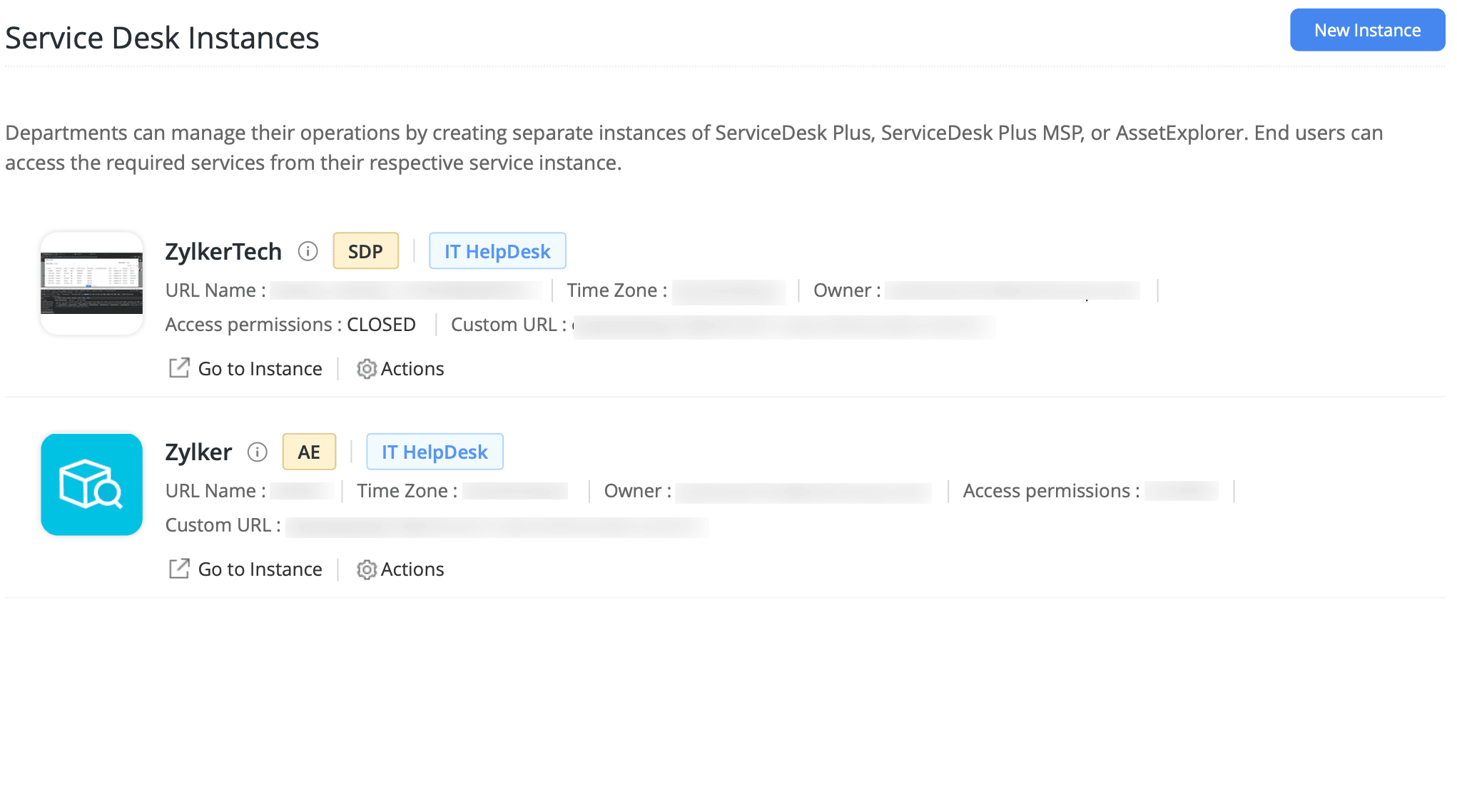Click Zylker's Go to Instance external-link icon
The image size is (1457, 812).
point(178,569)
